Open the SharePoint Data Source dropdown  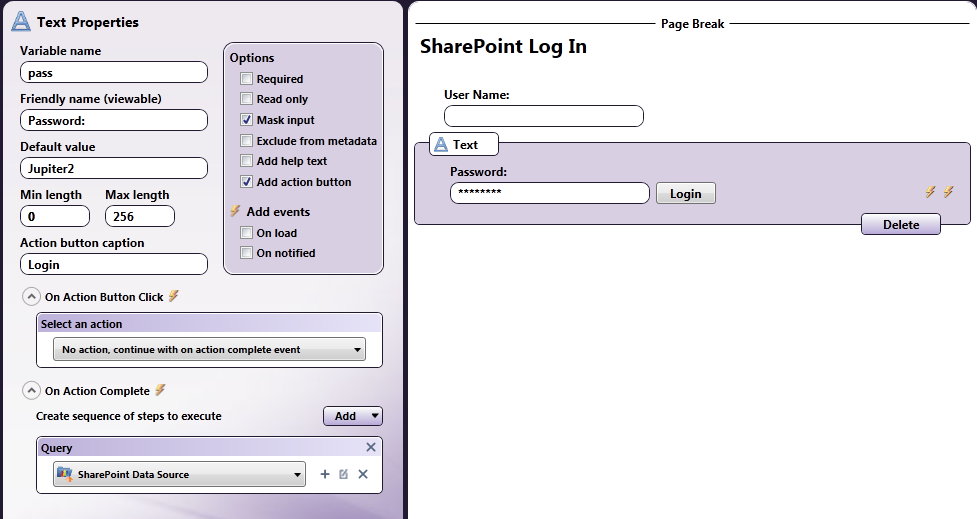(x=179, y=474)
